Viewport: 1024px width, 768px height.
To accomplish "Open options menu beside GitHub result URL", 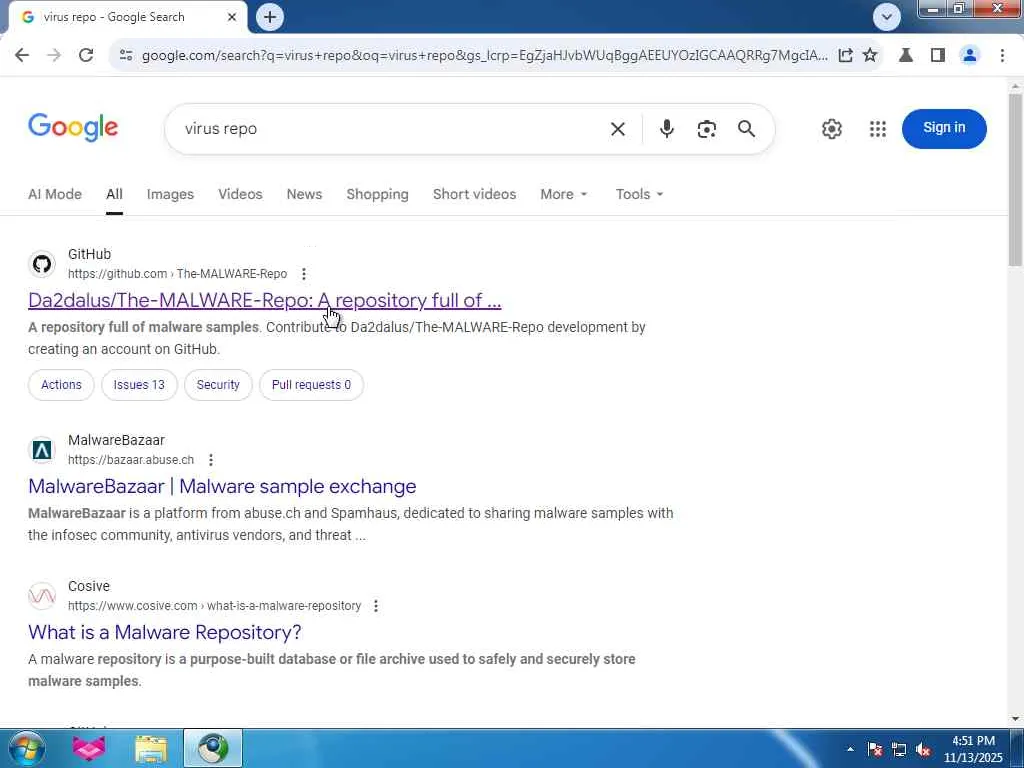I will point(304,274).
